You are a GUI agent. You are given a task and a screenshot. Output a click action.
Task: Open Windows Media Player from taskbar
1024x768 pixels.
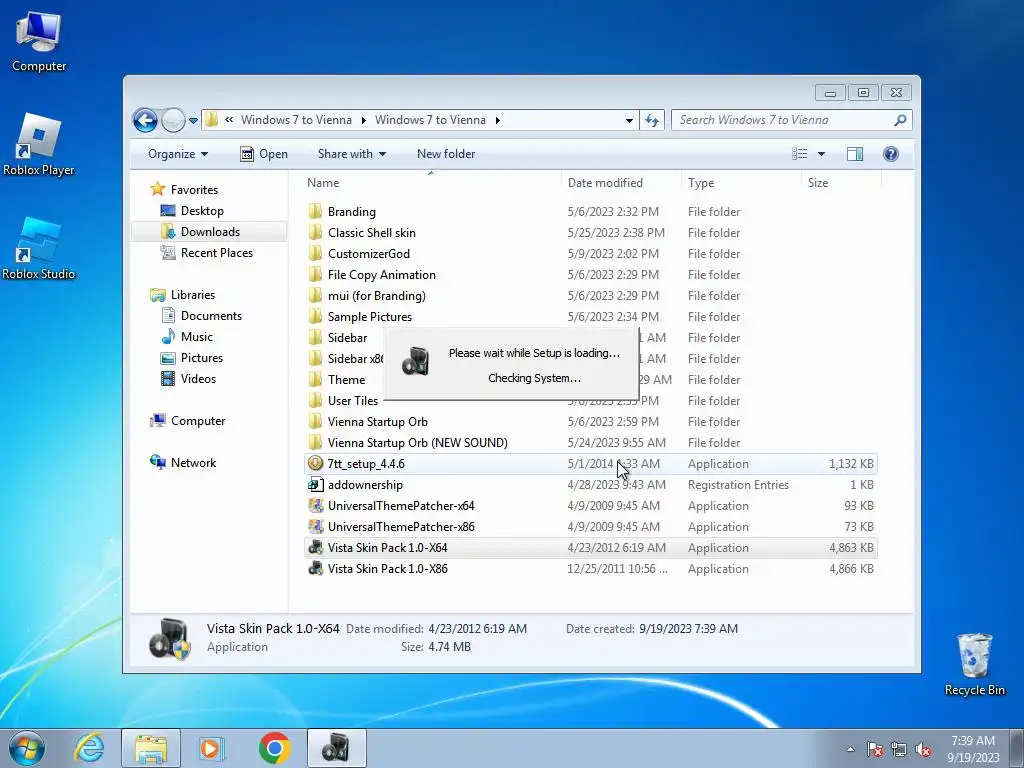(x=211, y=748)
